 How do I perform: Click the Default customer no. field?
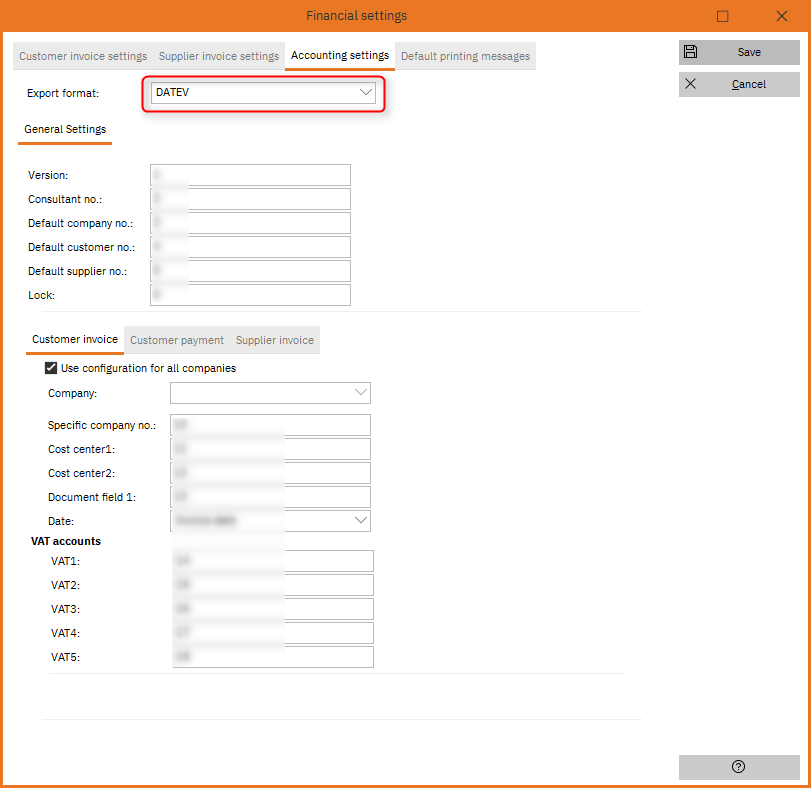click(250, 247)
